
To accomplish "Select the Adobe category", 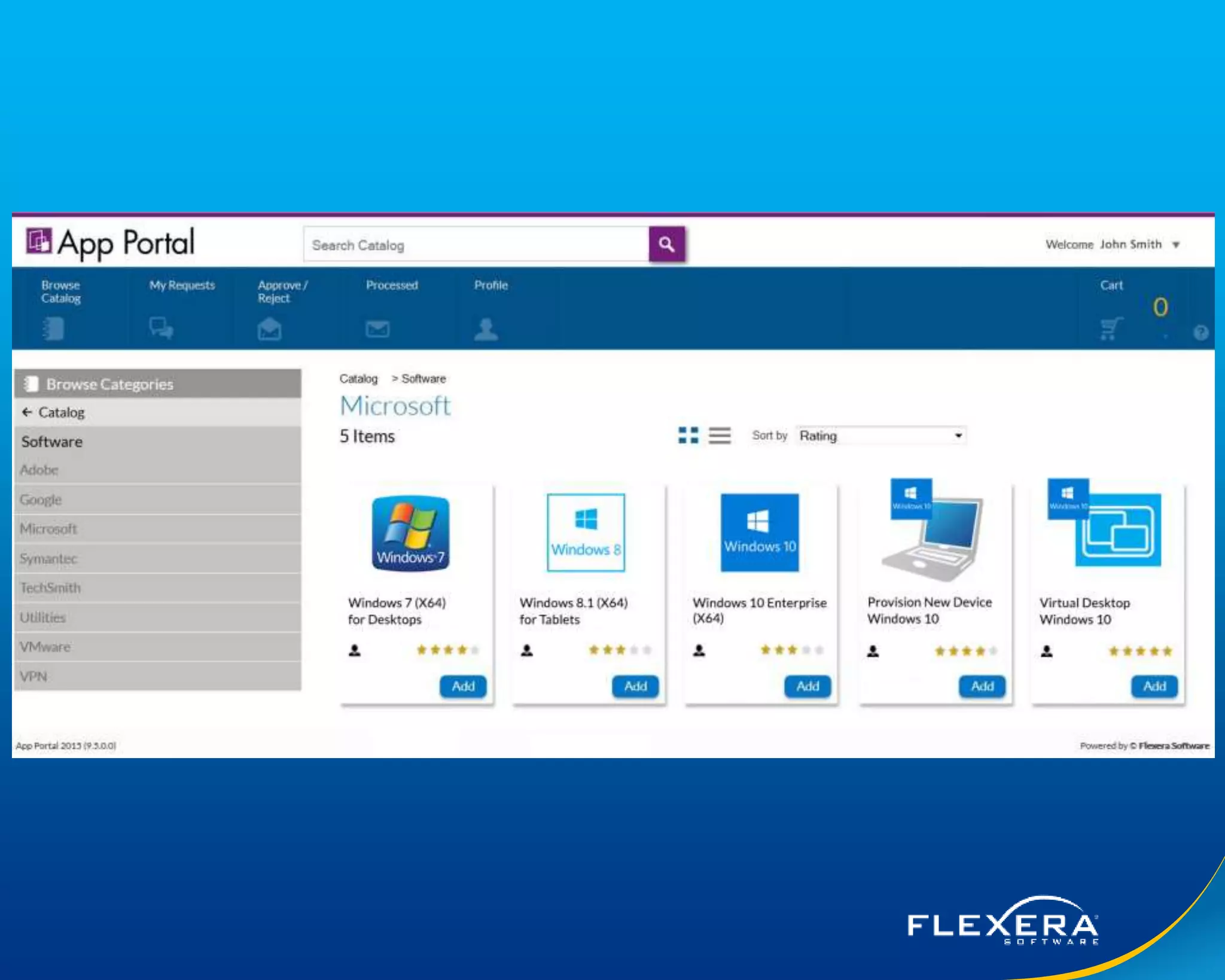I will (157, 470).
